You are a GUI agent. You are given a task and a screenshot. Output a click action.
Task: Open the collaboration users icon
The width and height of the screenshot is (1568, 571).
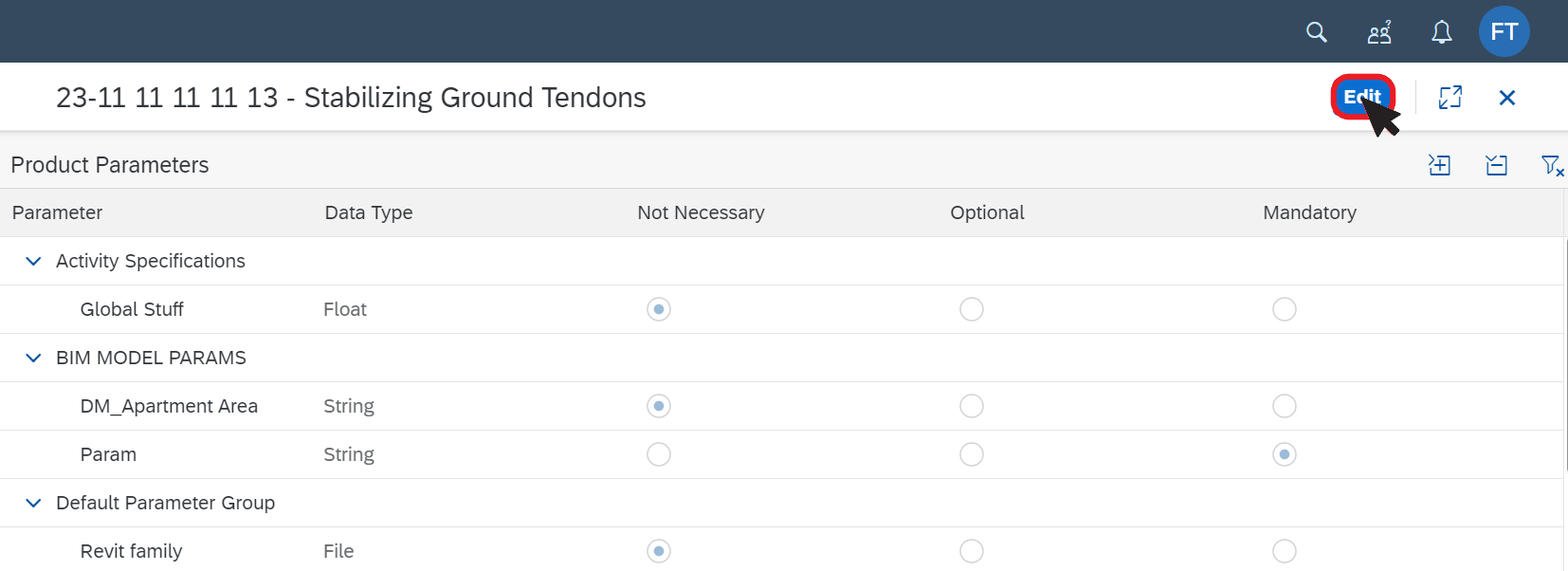1379,32
